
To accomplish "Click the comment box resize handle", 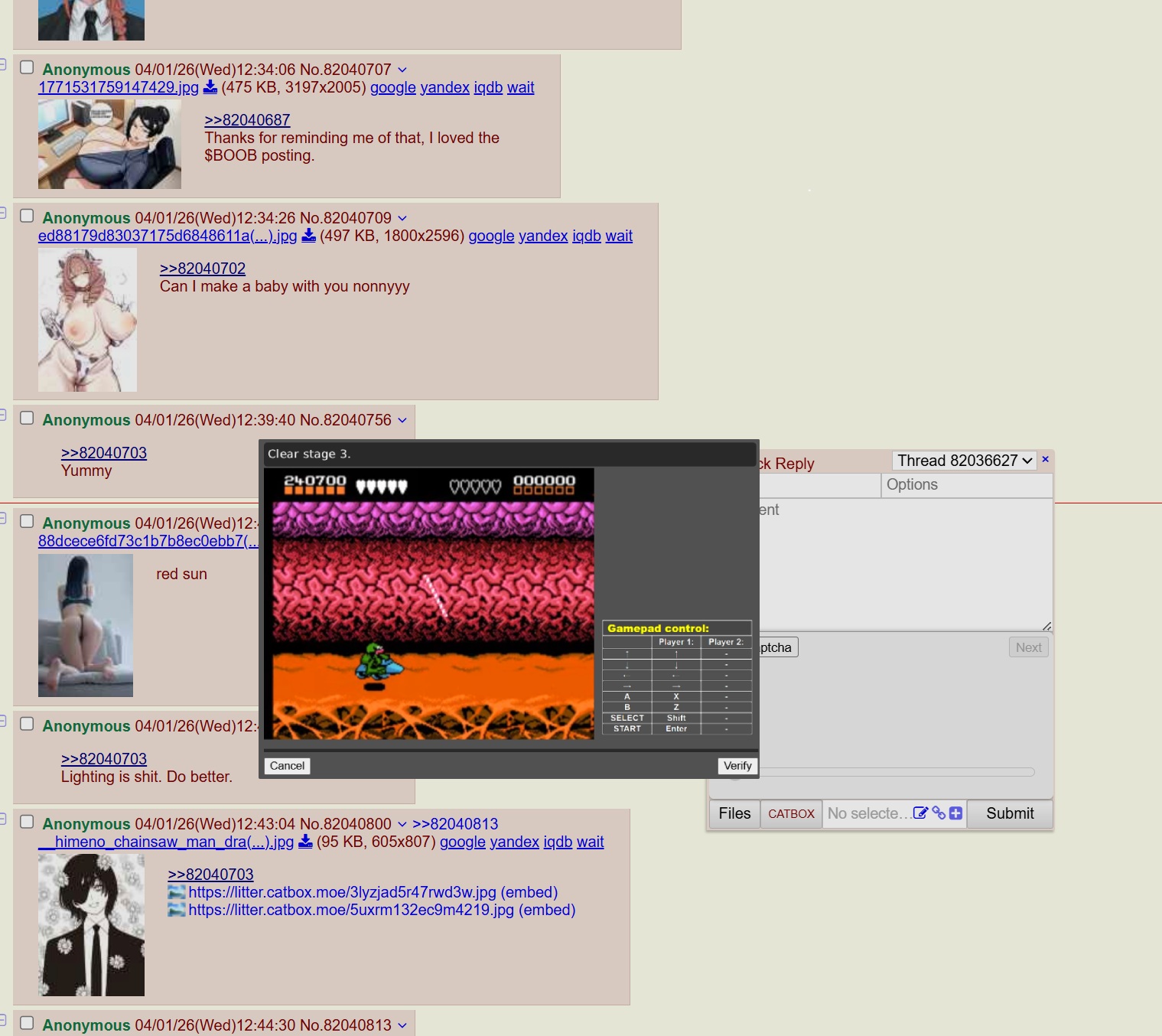I will [x=1046, y=626].
